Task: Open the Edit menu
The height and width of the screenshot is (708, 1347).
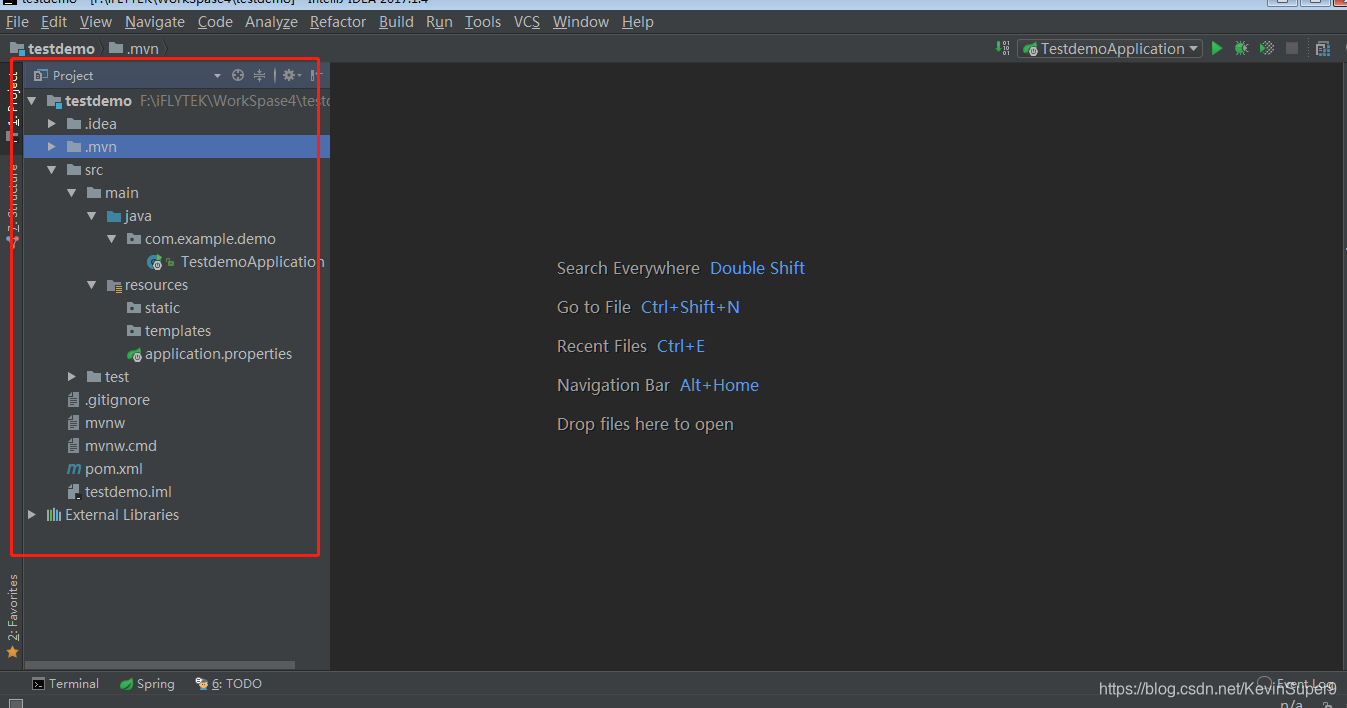Action: (54, 21)
